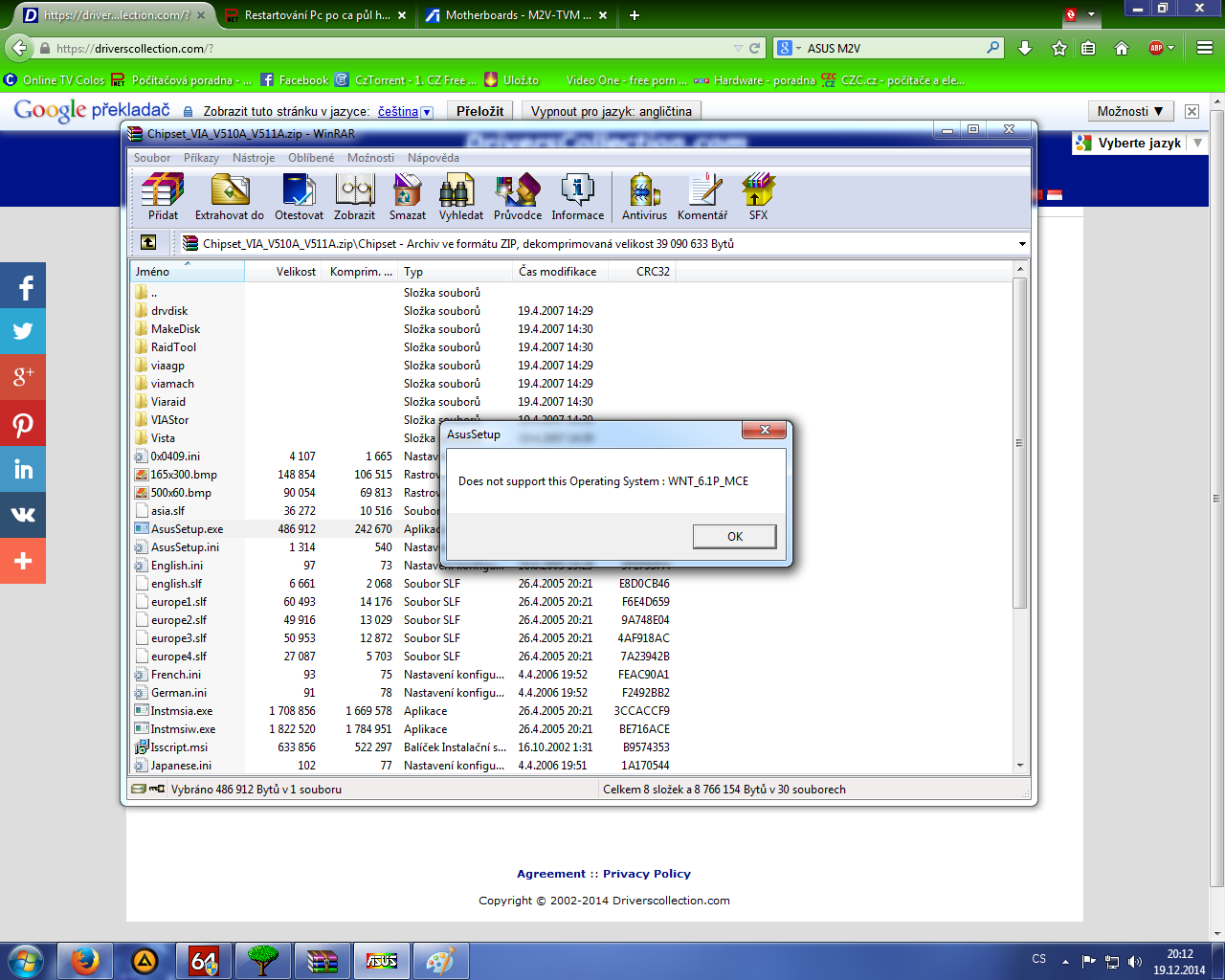The width and height of the screenshot is (1225, 980).
Task: Open the Windows Start button
Action: pyautogui.click(x=25, y=960)
